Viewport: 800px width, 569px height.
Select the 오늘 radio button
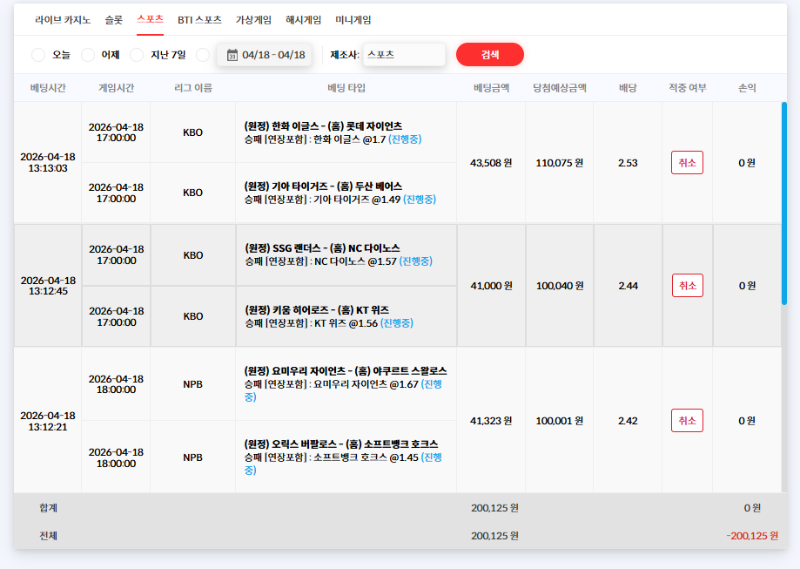(x=38, y=55)
